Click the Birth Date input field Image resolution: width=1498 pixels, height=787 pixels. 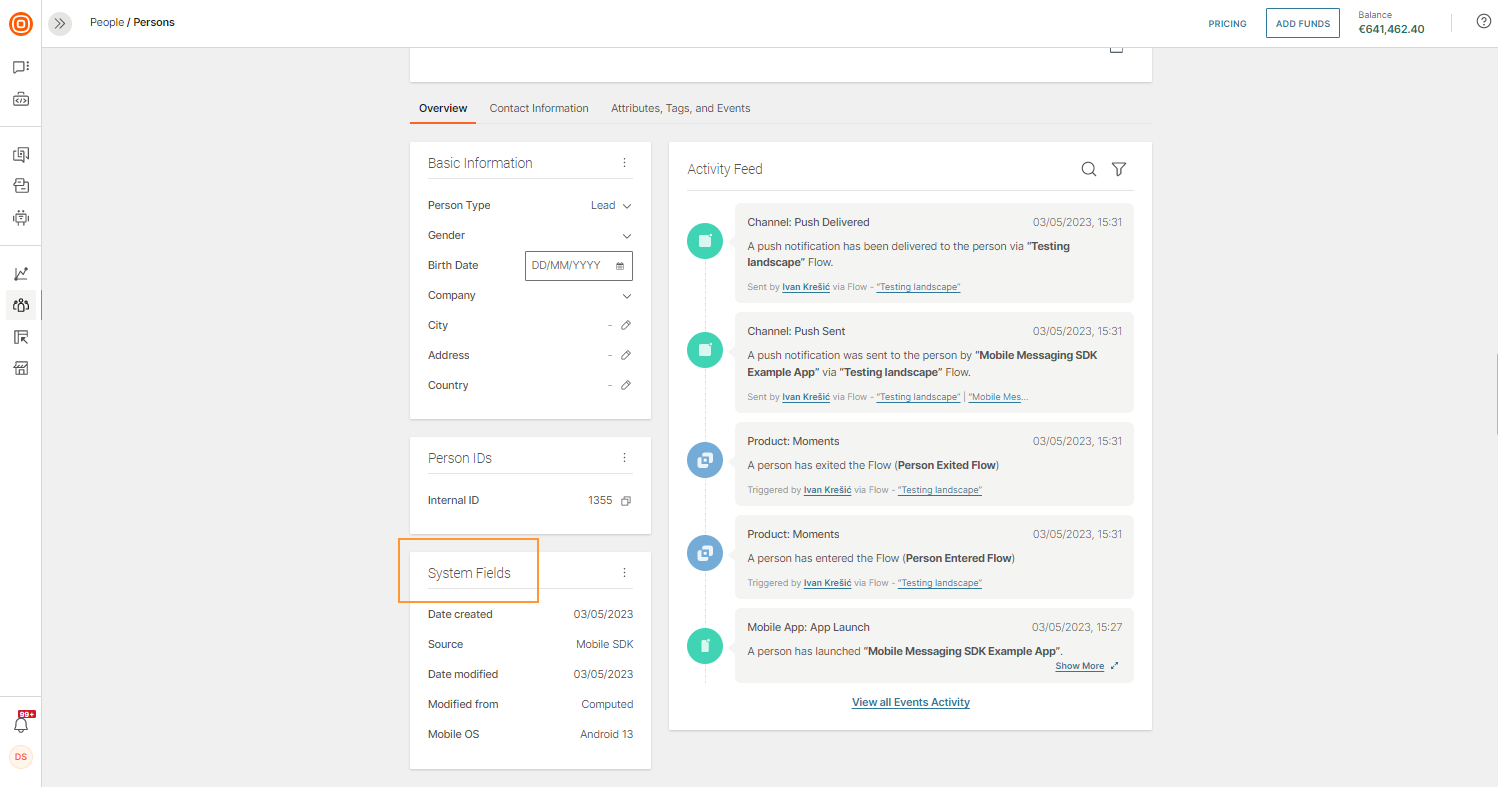coord(571,266)
